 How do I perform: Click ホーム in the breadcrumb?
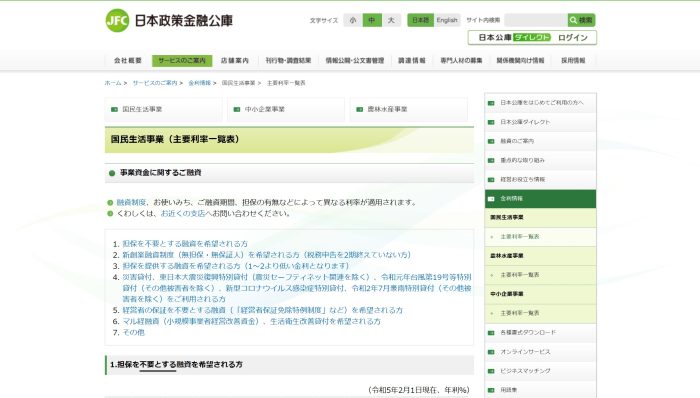(113, 83)
